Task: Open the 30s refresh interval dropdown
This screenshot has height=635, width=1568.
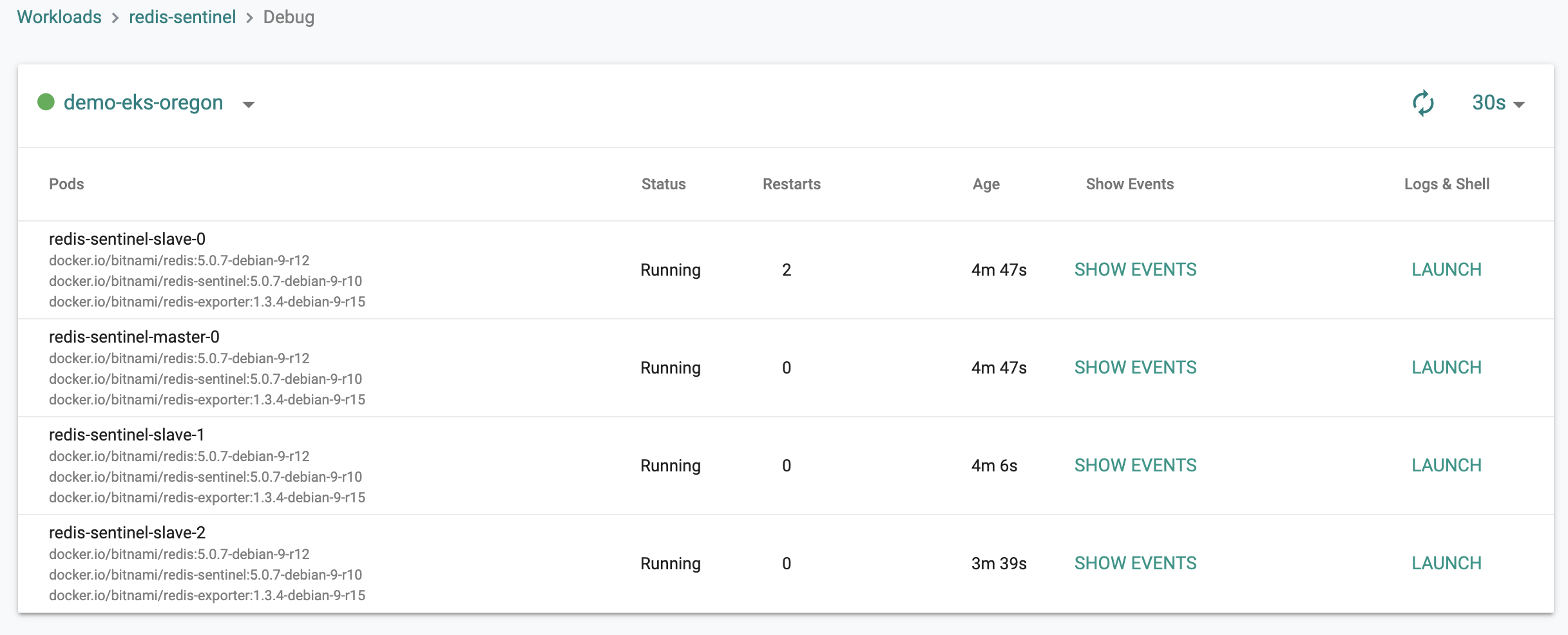Action: click(1498, 103)
